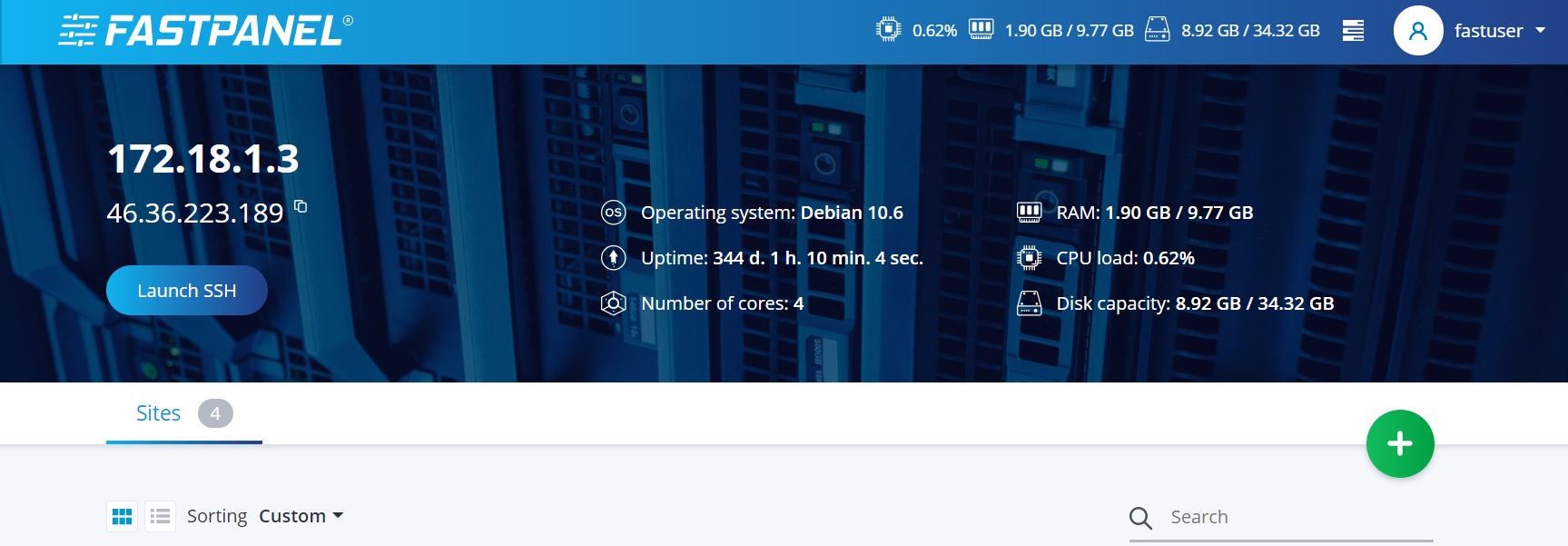Copy the IP address 46.36.223.189

301,207
